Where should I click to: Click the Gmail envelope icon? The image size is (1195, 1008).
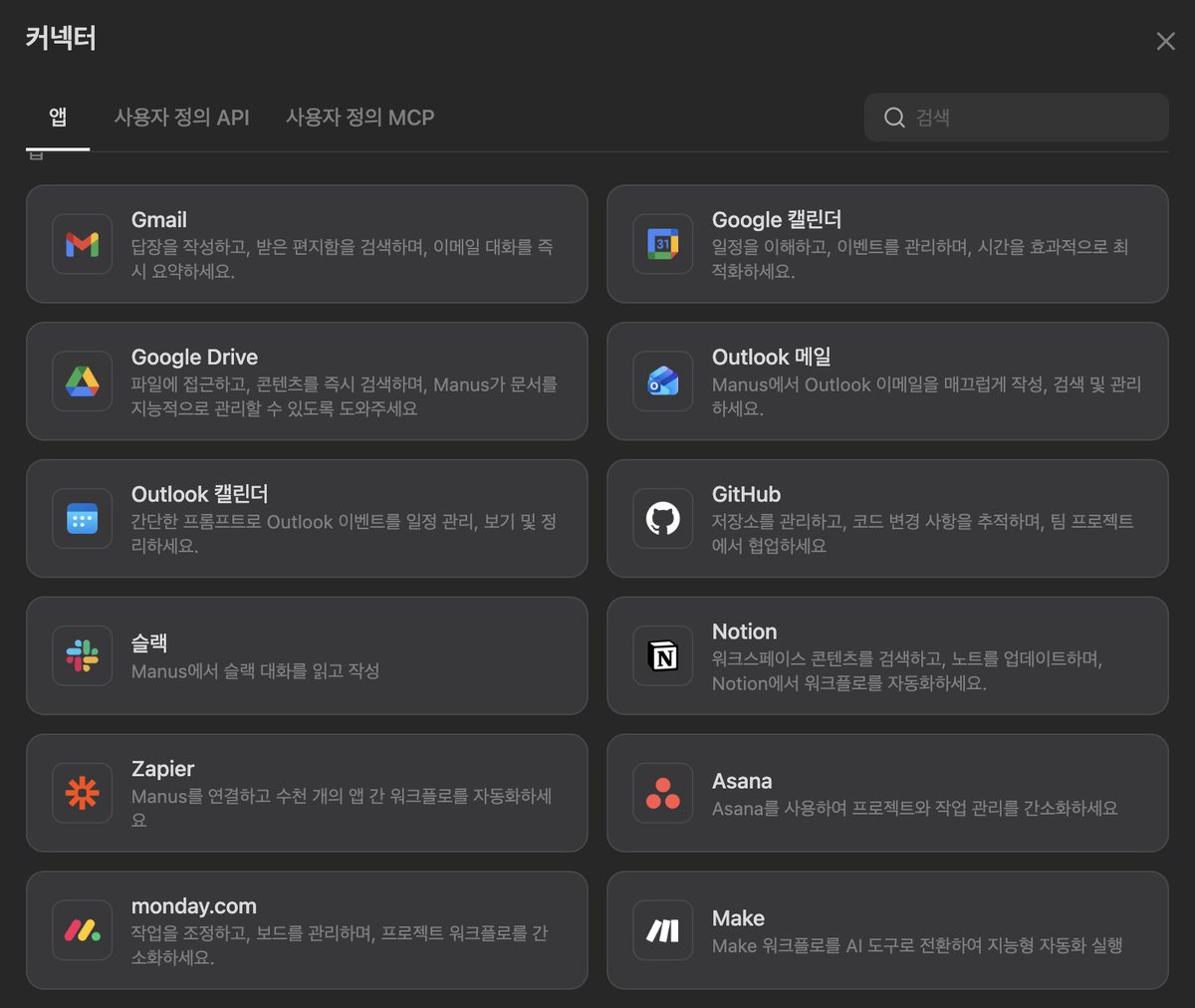[82, 244]
